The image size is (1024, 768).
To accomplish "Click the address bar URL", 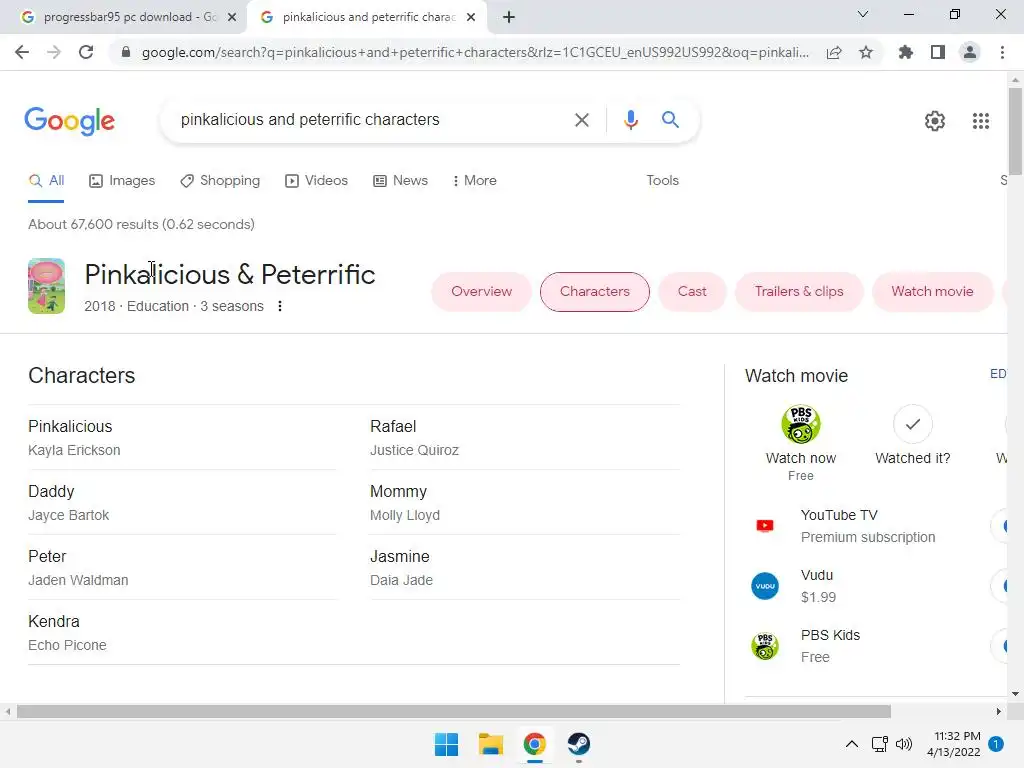I will tap(475, 52).
